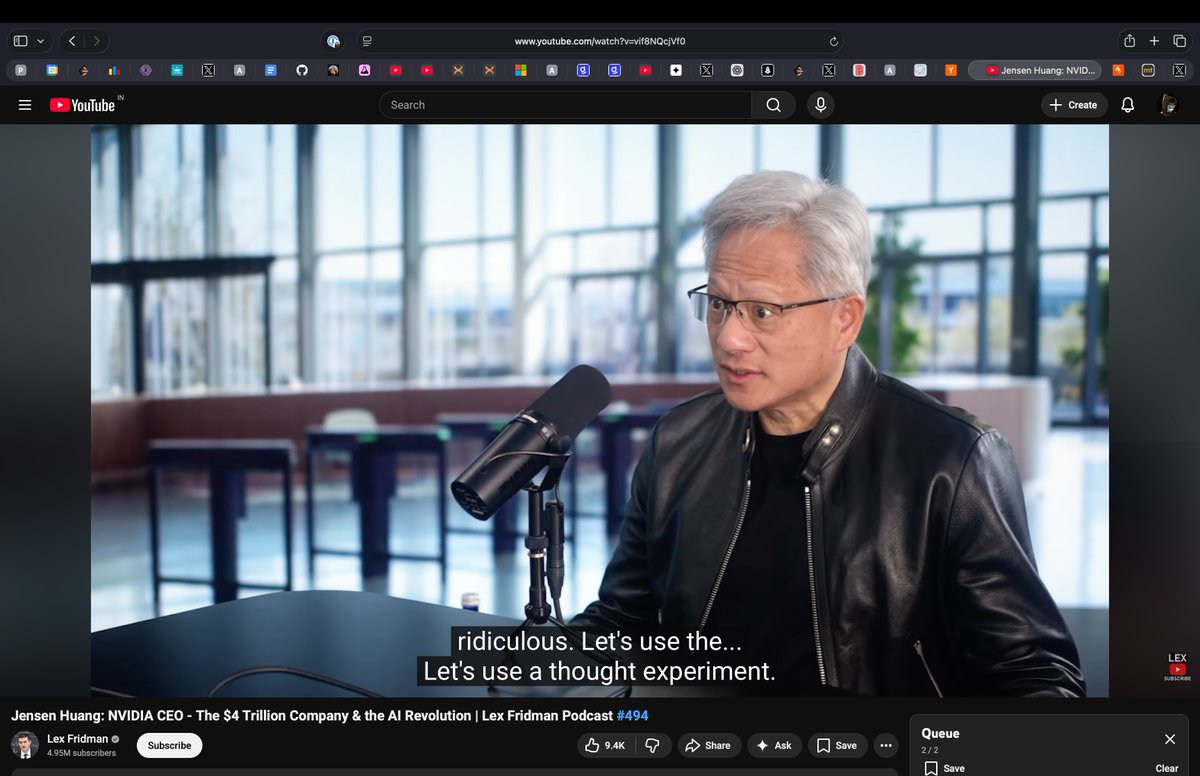Open the Create button menu

click(x=1074, y=105)
